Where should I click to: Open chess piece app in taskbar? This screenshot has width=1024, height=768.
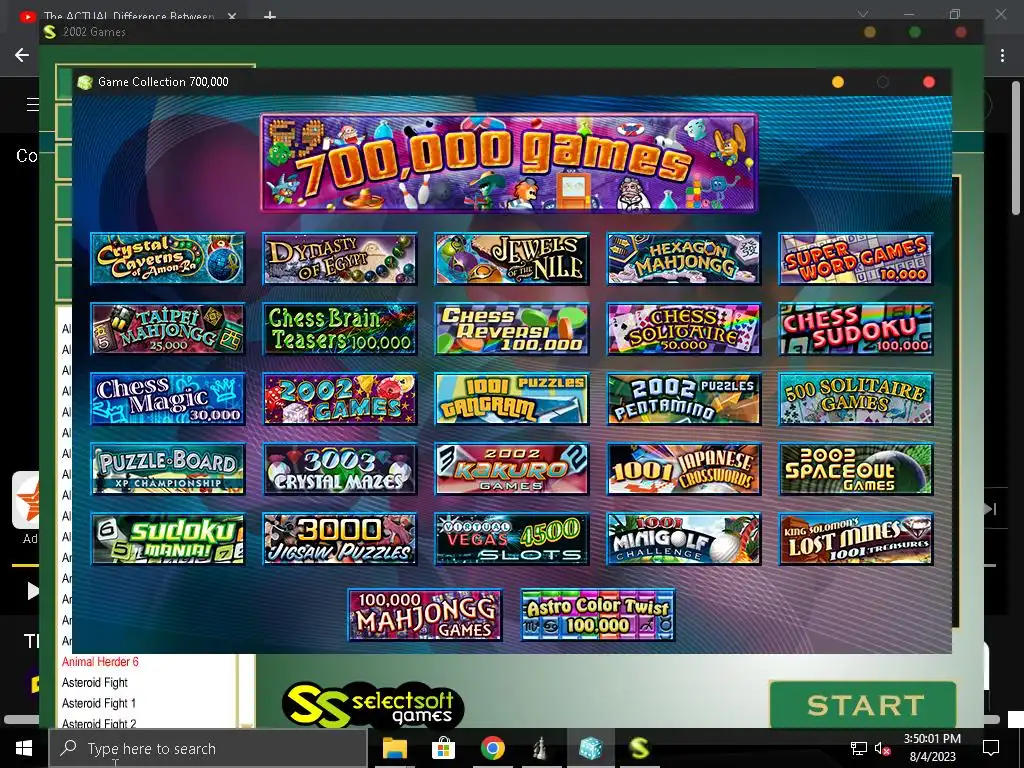(x=541, y=748)
